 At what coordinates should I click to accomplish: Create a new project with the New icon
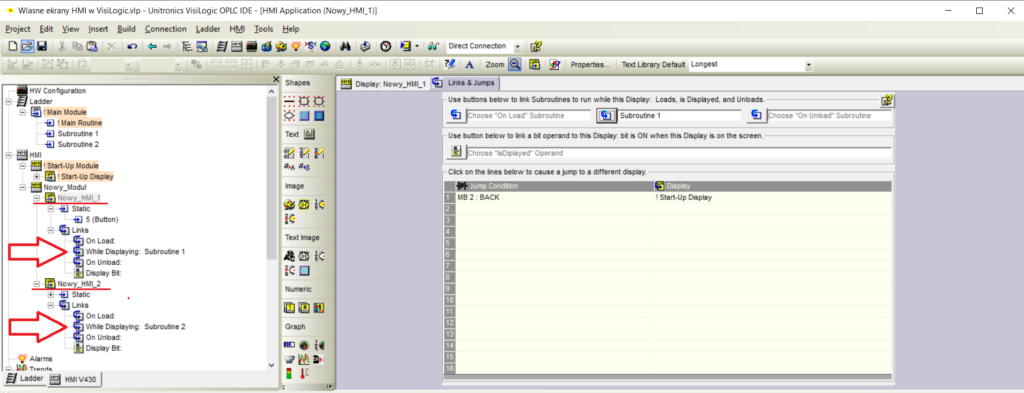click(12, 46)
